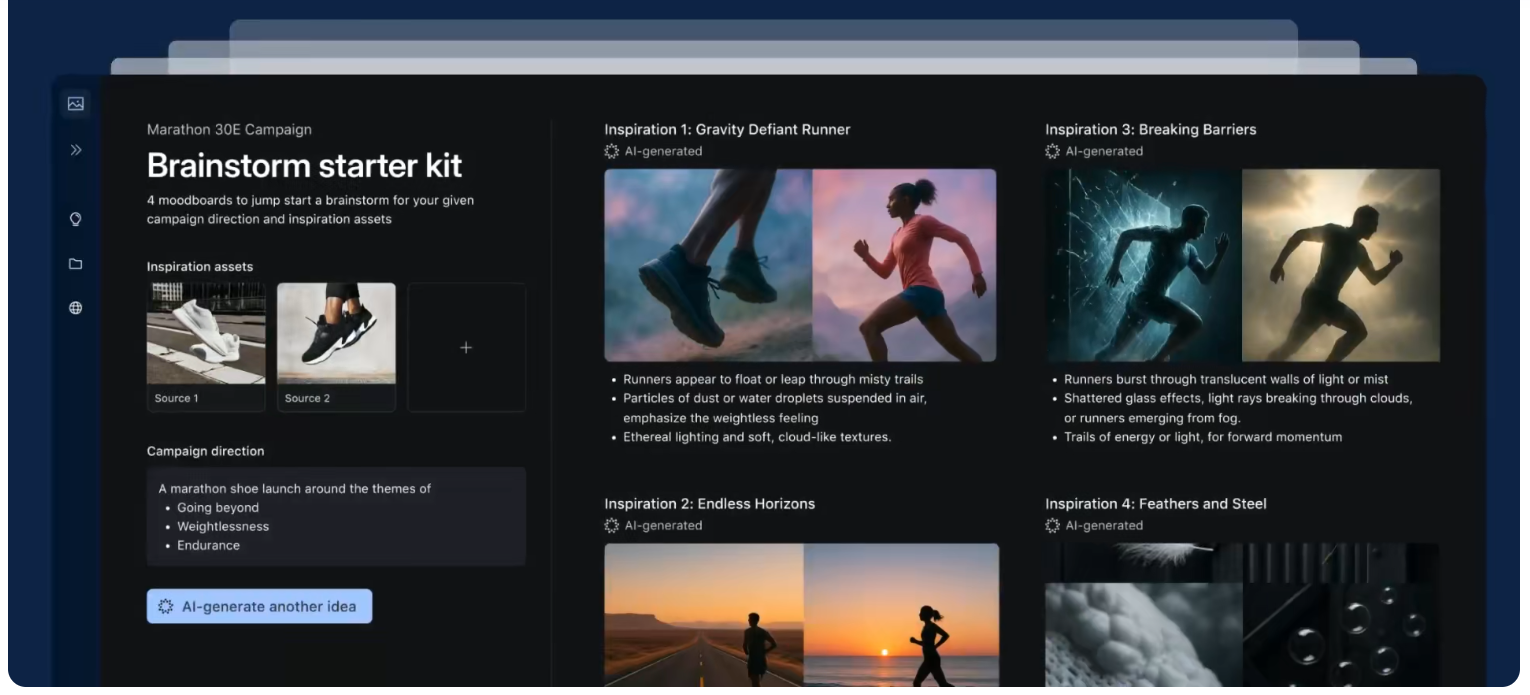Click the globe icon in sidebar
Image resolution: width=1530 pixels, height=695 pixels.
[75, 308]
